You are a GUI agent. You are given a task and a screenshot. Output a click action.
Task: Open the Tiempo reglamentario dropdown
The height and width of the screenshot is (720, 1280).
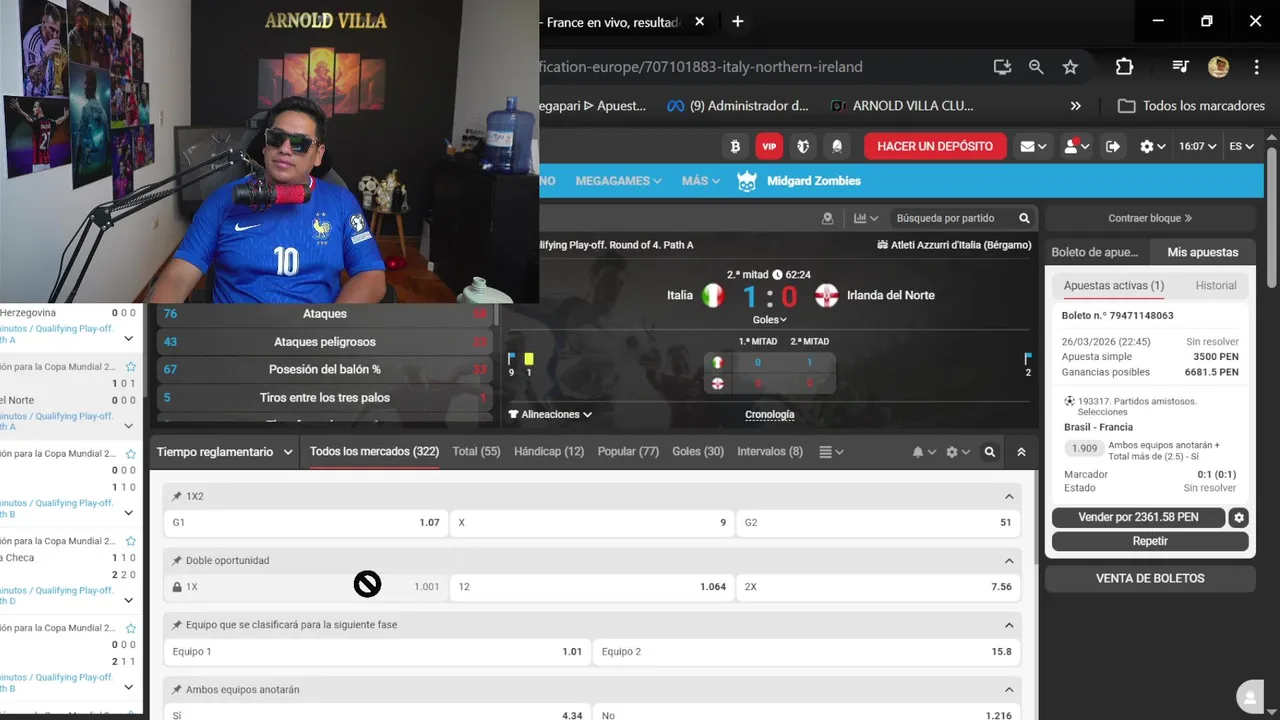pos(225,452)
